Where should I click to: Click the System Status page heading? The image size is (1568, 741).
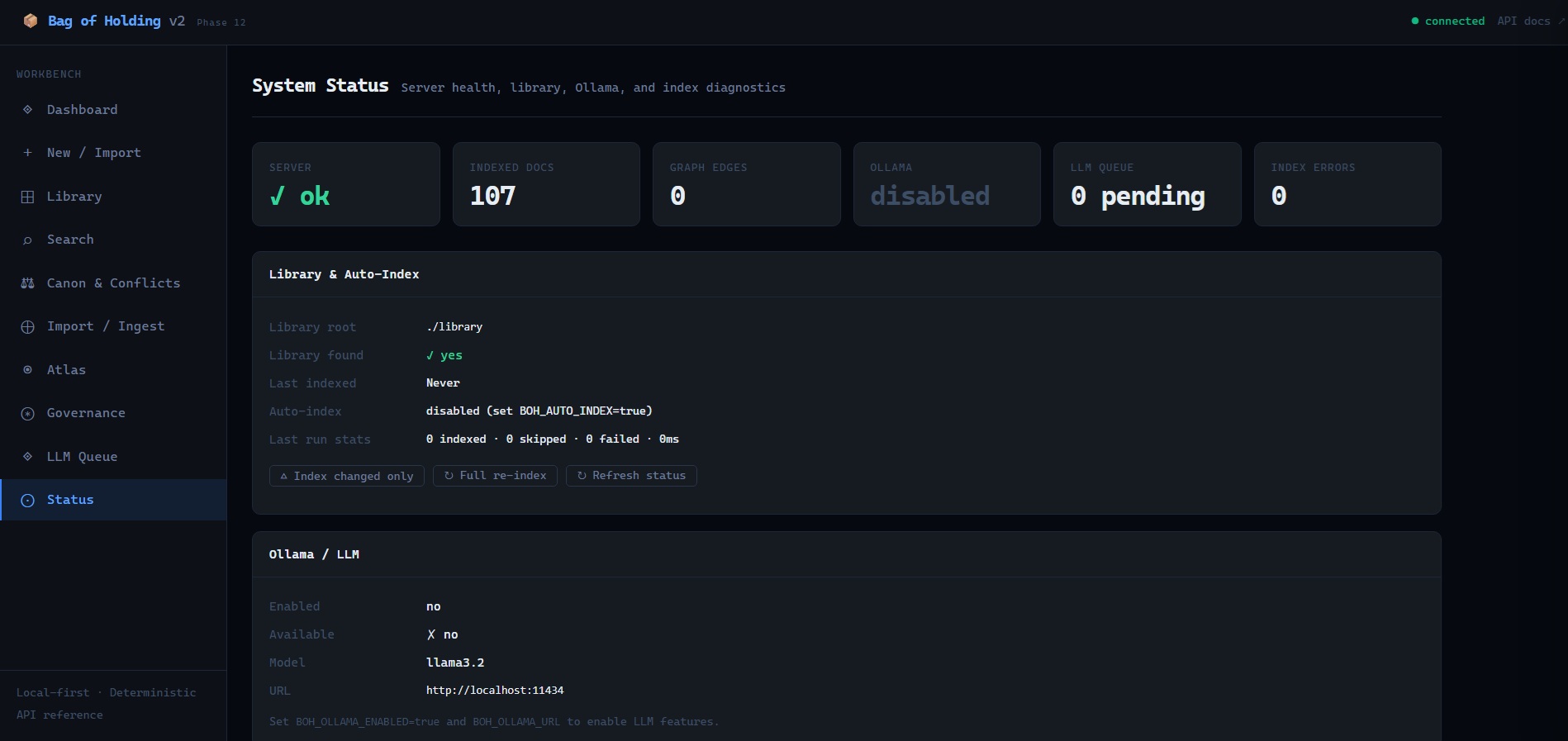click(x=321, y=86)
